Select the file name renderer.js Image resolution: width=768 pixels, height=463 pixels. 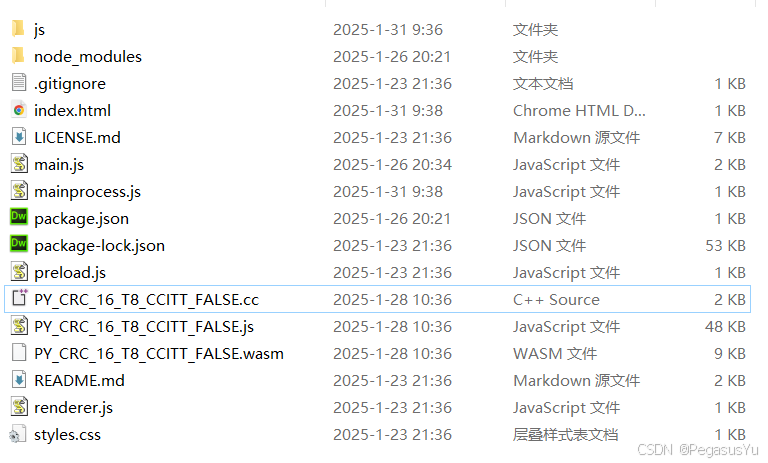tap(73, 408)
